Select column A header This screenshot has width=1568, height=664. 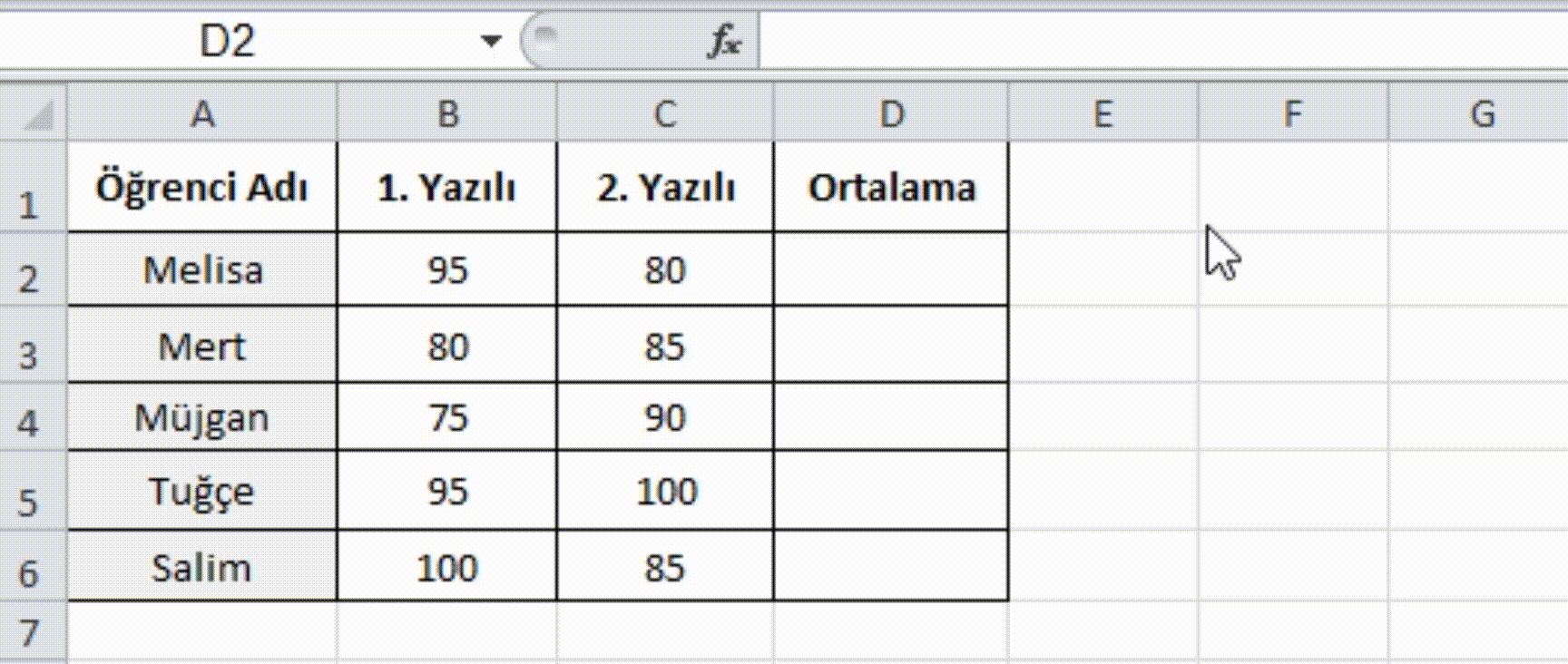tap(202, 114)
